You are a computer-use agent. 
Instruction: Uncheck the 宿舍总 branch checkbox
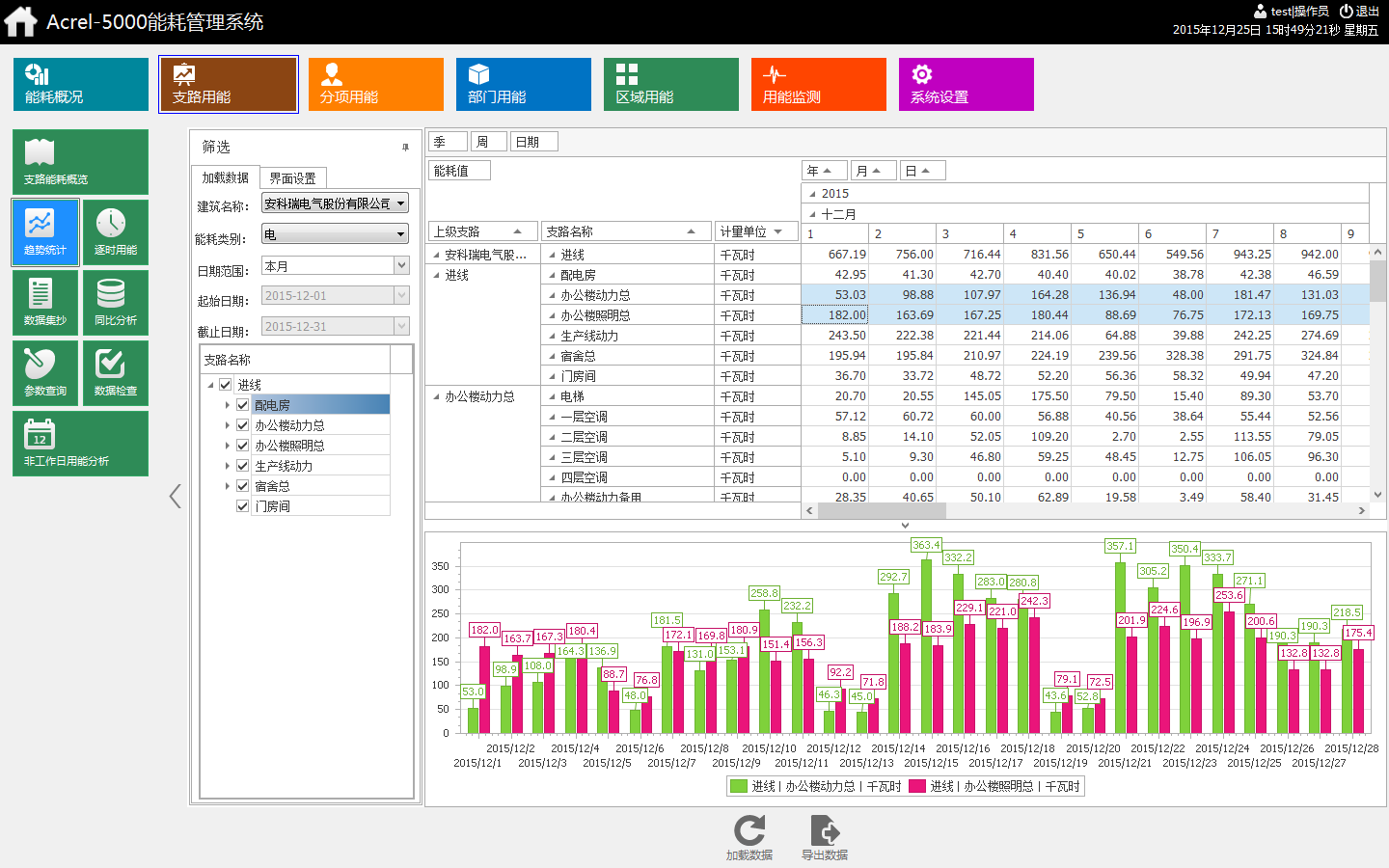[x=243, y=486]
